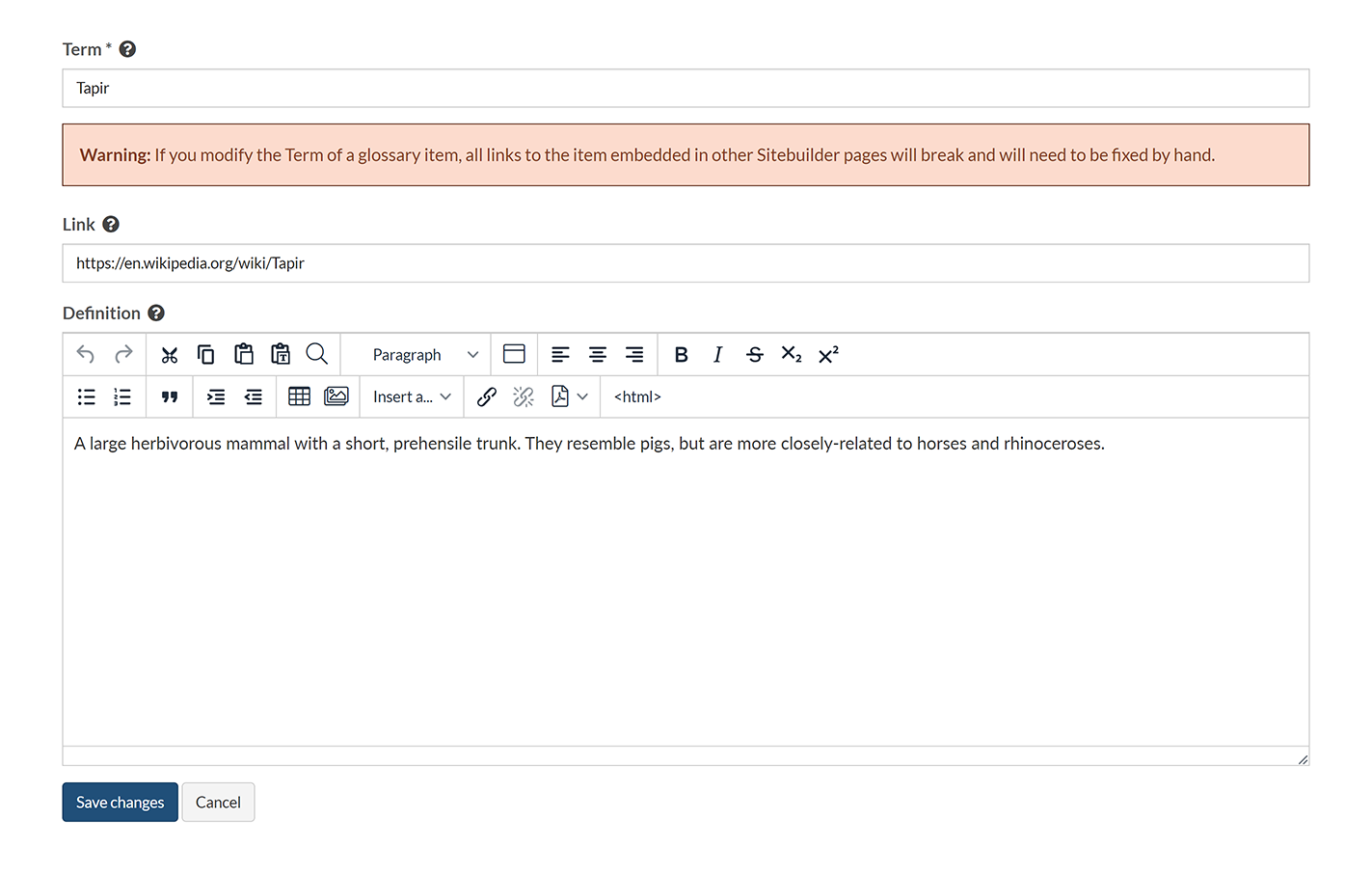Screen dimensions: 1372x873
Task: Click the insert link chain icon
Action: point(487,397)
